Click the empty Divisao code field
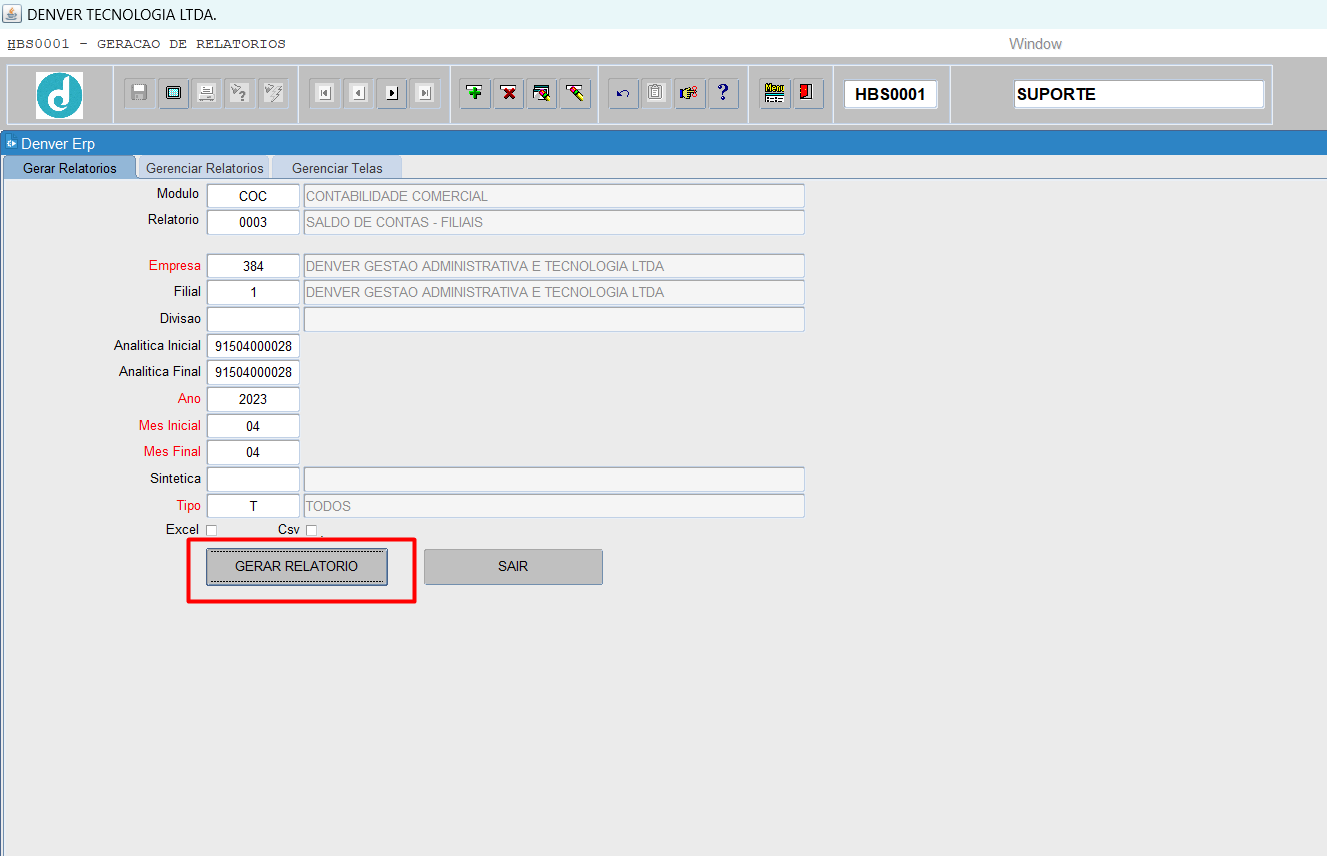This screenshot has width=1327, height=856. [253, 319]
